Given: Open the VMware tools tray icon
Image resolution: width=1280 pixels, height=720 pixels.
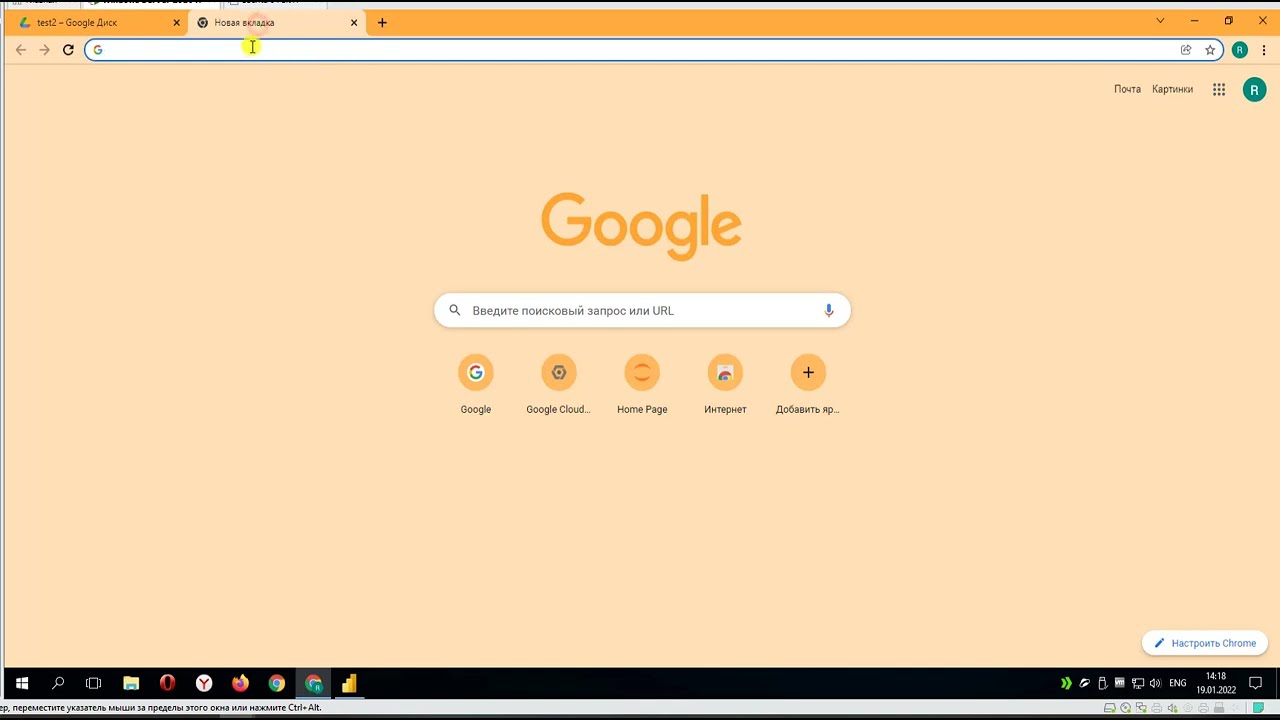Looking at the screenshot, I should click(x=1120, y=683).
